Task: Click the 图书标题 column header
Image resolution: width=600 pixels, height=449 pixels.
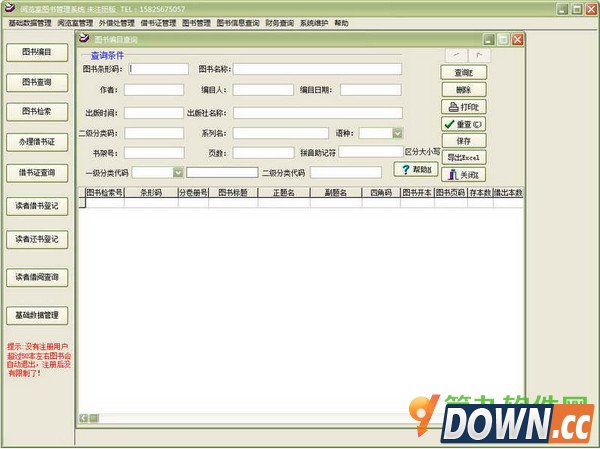Action: pyautogui.click(x=233, y=193)
